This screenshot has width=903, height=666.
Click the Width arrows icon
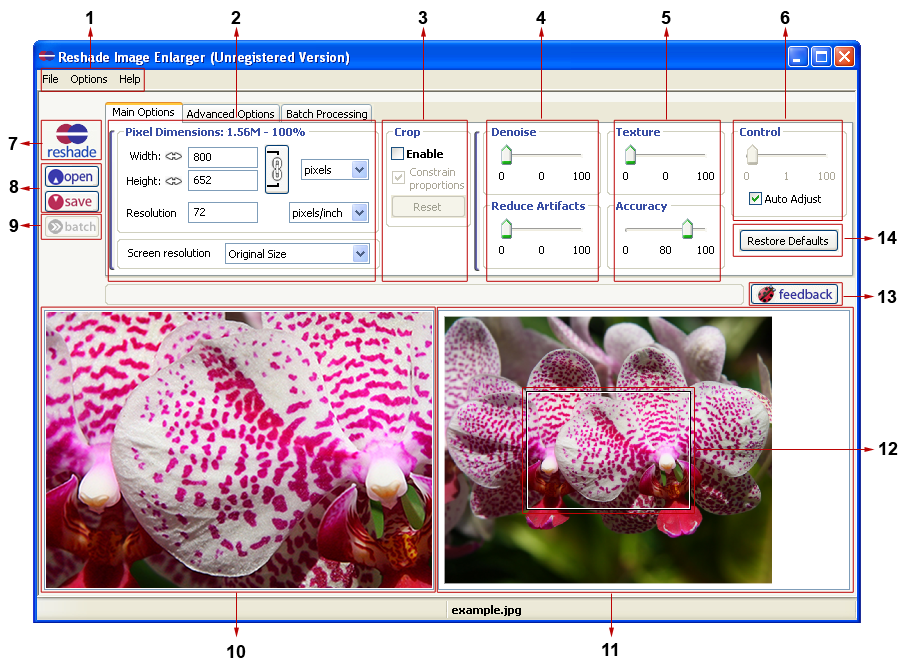click(174, 157)
